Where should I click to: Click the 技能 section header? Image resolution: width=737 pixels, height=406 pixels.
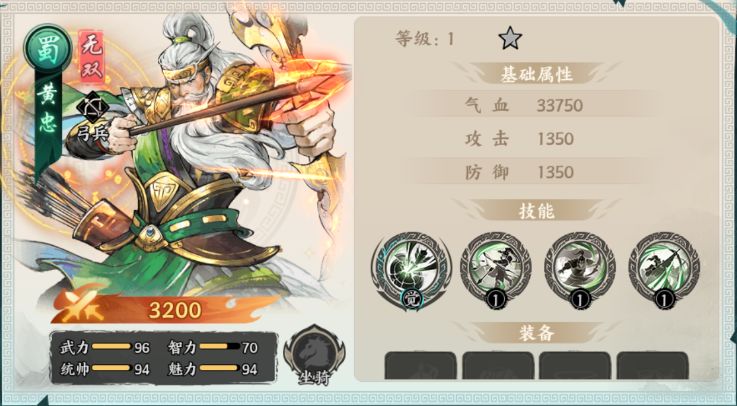point(536,211)
